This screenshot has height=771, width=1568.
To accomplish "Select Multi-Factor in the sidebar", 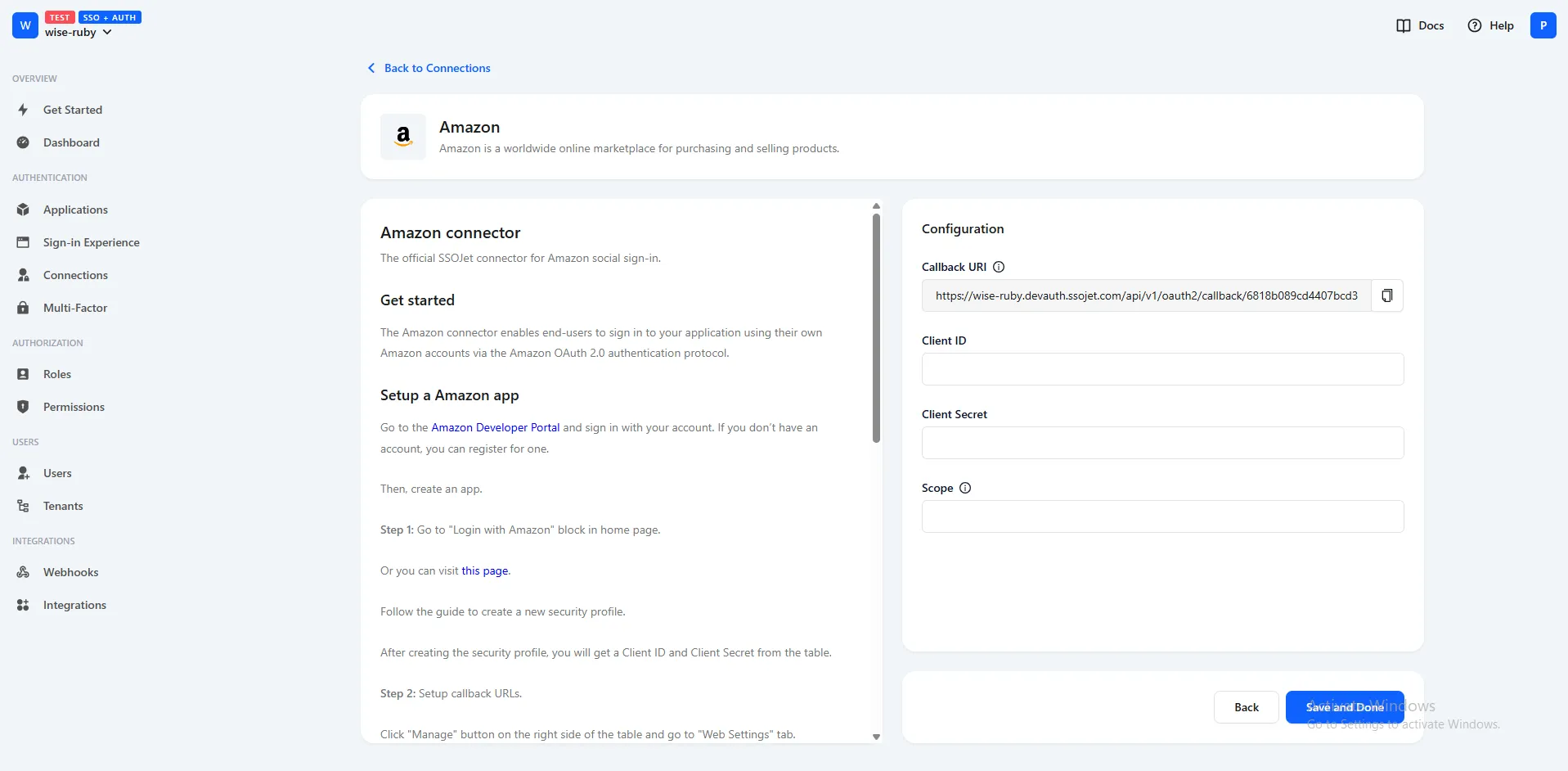I will pyautogui.click(x=75, y=307).
